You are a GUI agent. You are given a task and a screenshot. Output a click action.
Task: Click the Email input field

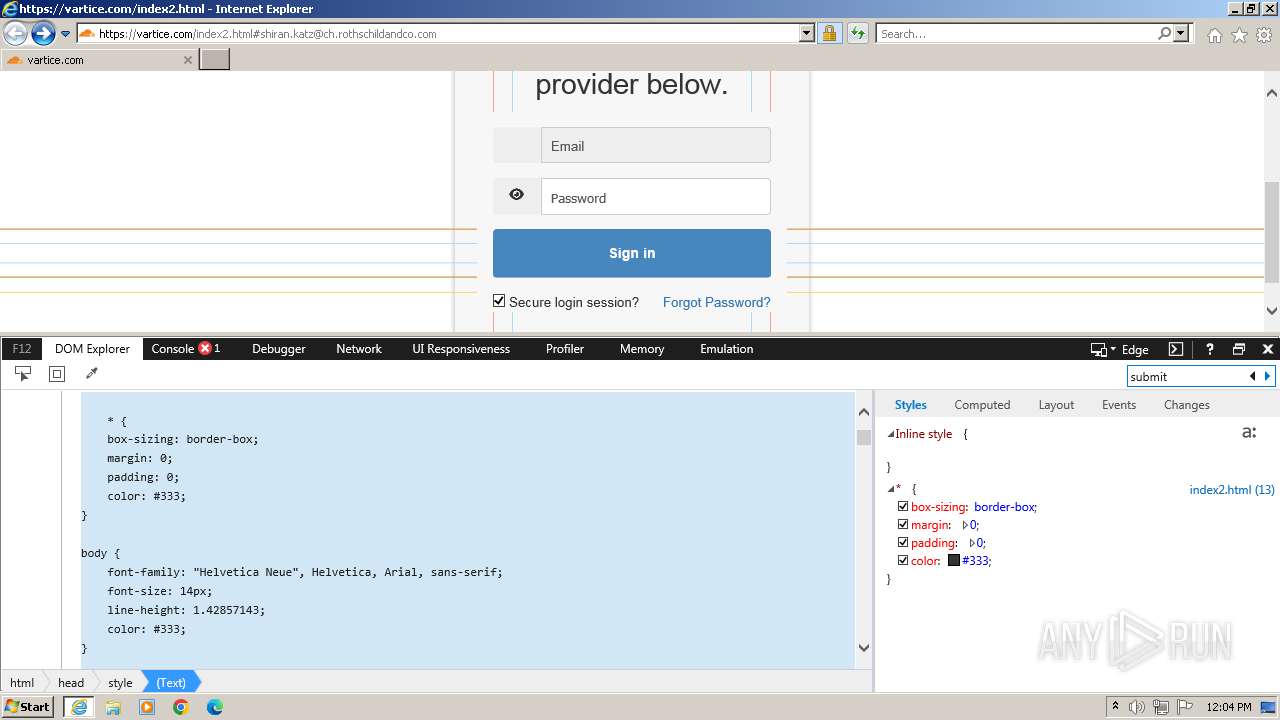tap(656, 145)
